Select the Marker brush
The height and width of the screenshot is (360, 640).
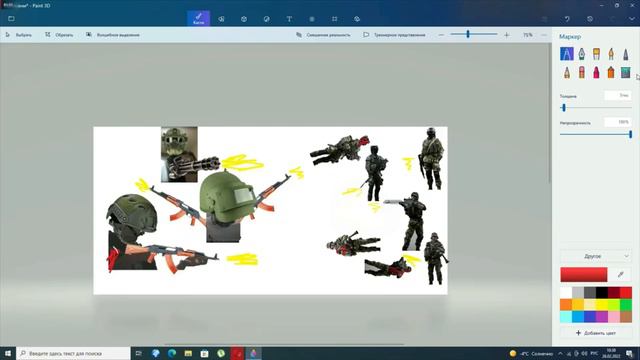tap(567, 54)
